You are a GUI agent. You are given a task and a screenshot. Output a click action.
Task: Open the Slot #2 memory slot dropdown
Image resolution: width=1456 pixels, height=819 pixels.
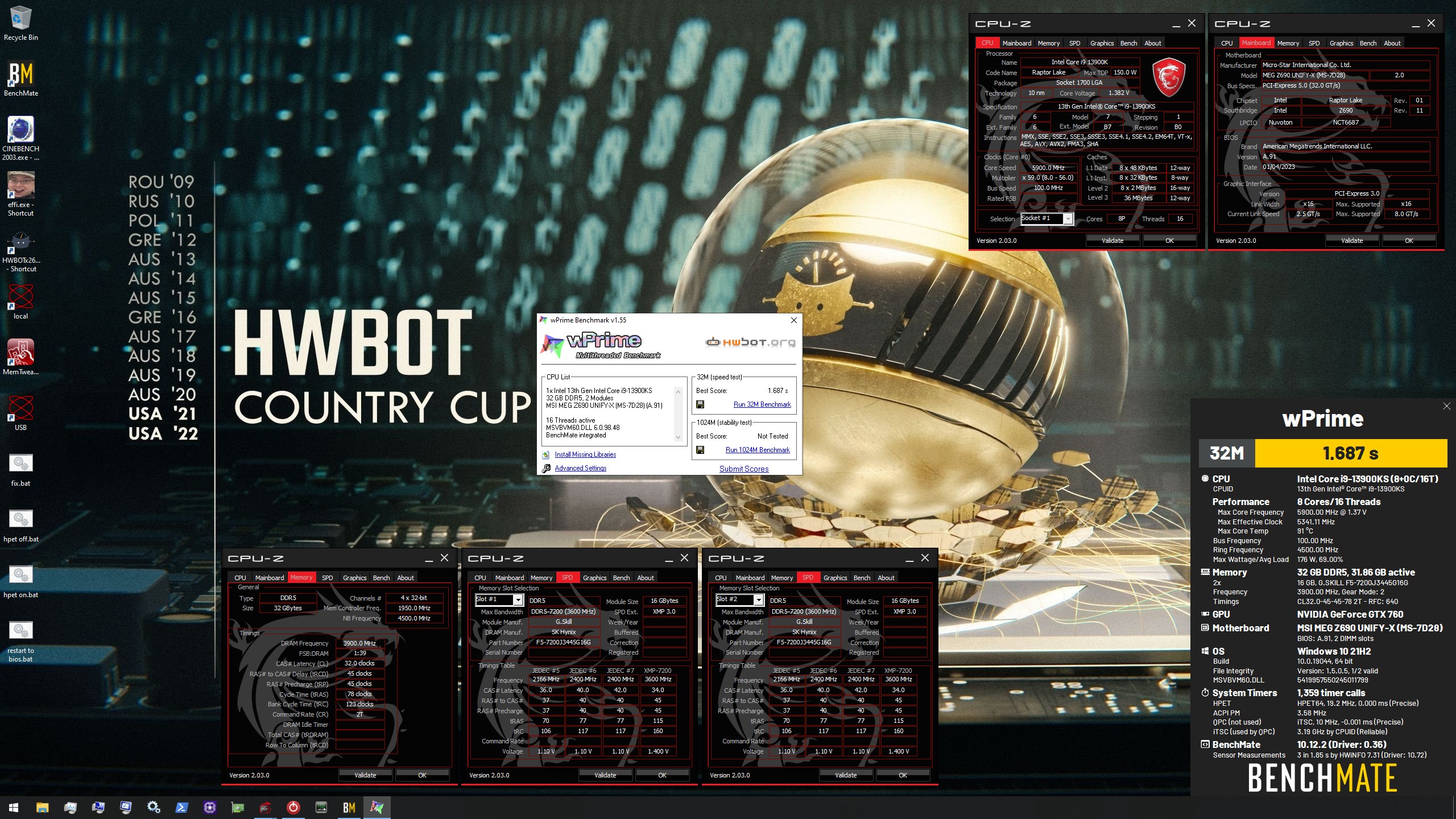point(758,599)
